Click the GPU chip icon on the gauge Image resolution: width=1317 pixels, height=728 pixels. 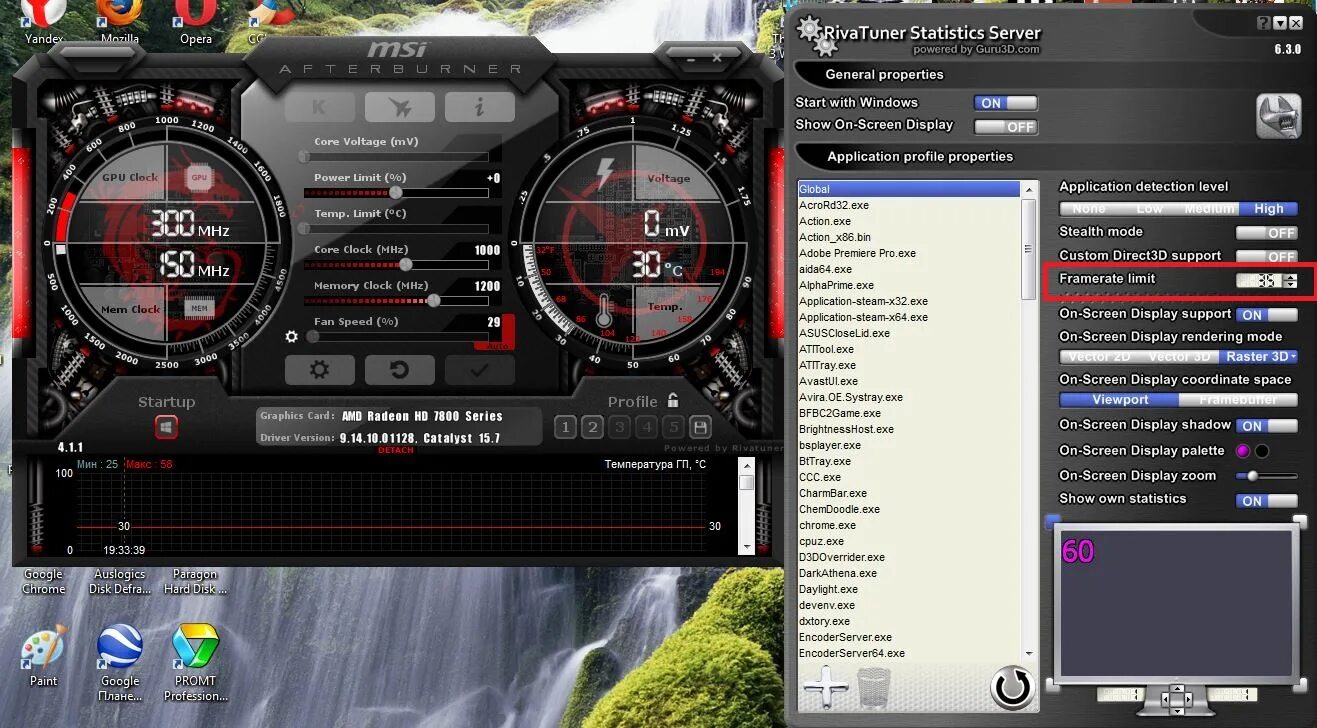(x=199, y=177)
